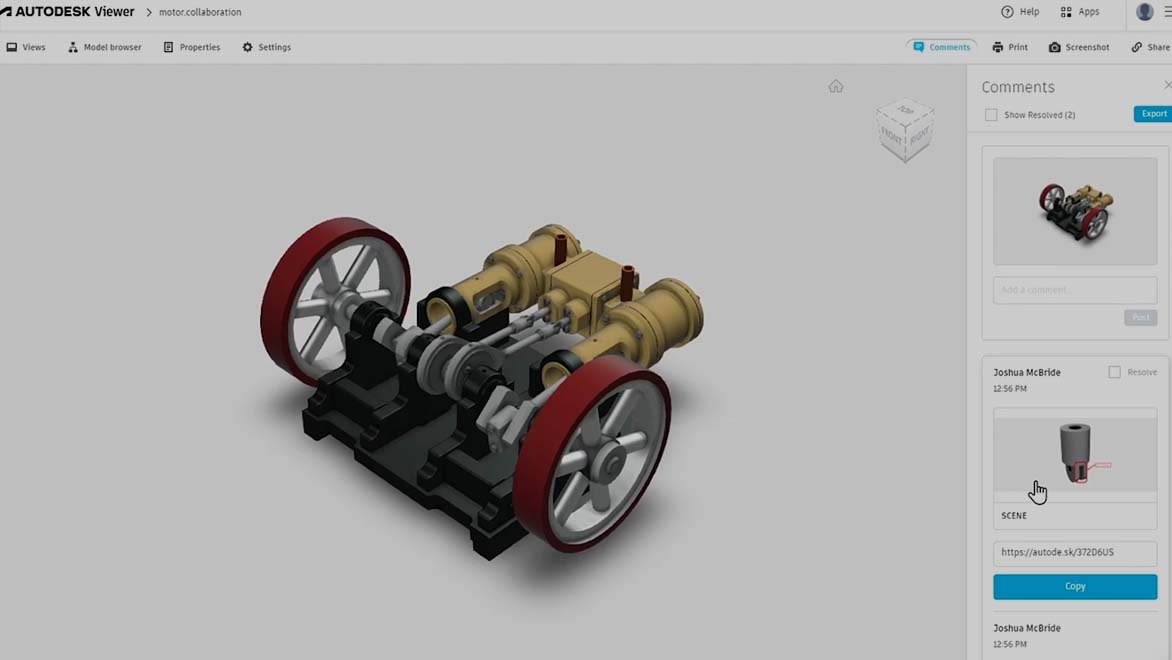Print the current view

[1010, 47]
